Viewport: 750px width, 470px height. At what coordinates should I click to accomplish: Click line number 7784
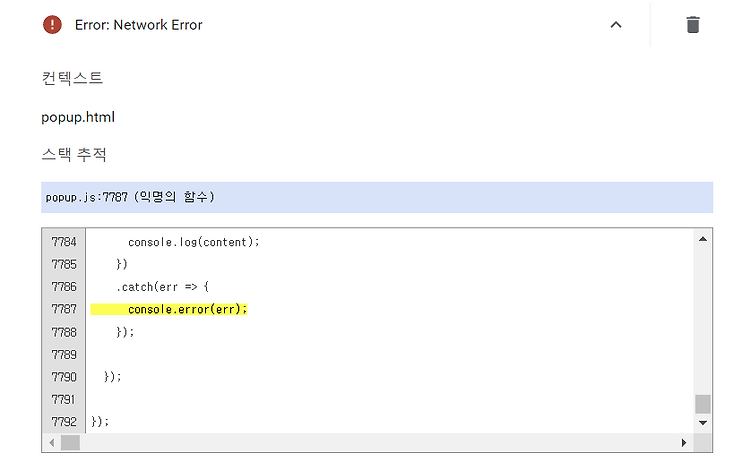64,242
